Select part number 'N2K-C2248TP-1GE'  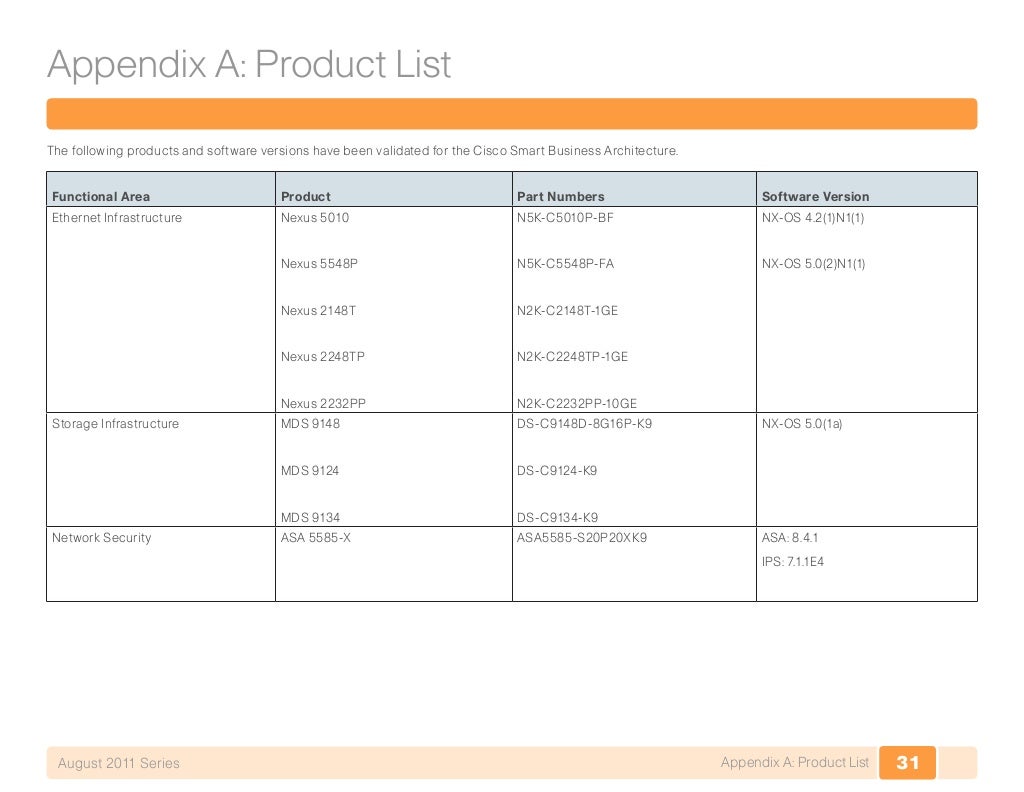point(572,356)
